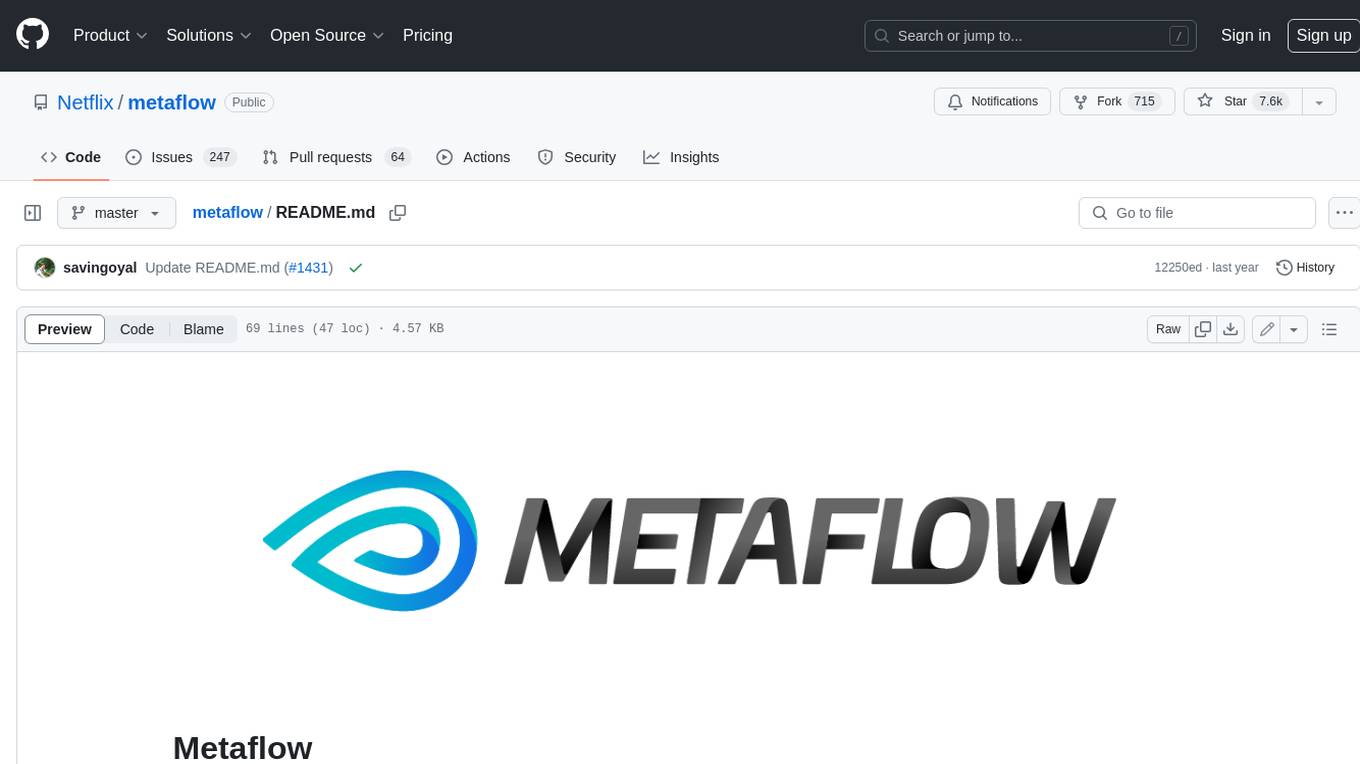Open the README outline list
This screenshot has width=1360, height=764.
pyautogui.click(x=1329, y=329)
